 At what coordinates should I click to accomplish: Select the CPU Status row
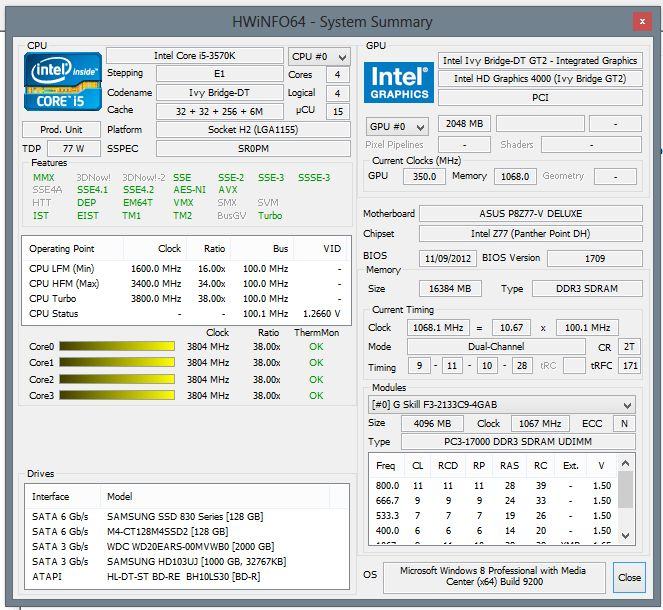click(185, 314)
